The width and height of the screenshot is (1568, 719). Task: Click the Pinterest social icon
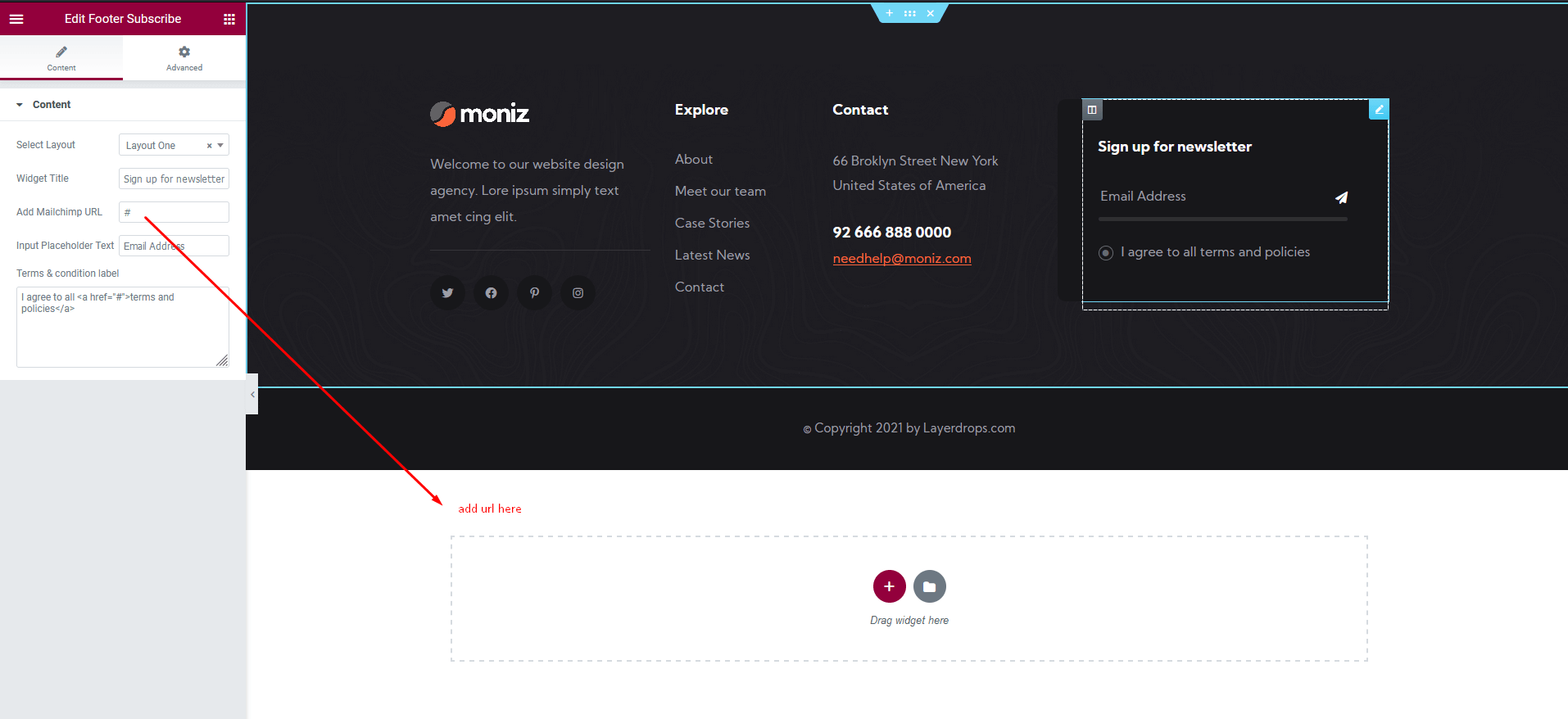[534, 293]
